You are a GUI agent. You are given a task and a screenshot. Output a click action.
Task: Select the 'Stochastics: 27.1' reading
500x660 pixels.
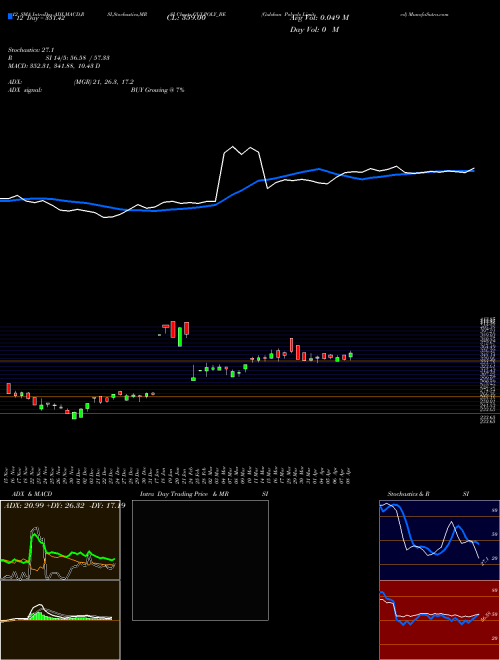(31, 50)
